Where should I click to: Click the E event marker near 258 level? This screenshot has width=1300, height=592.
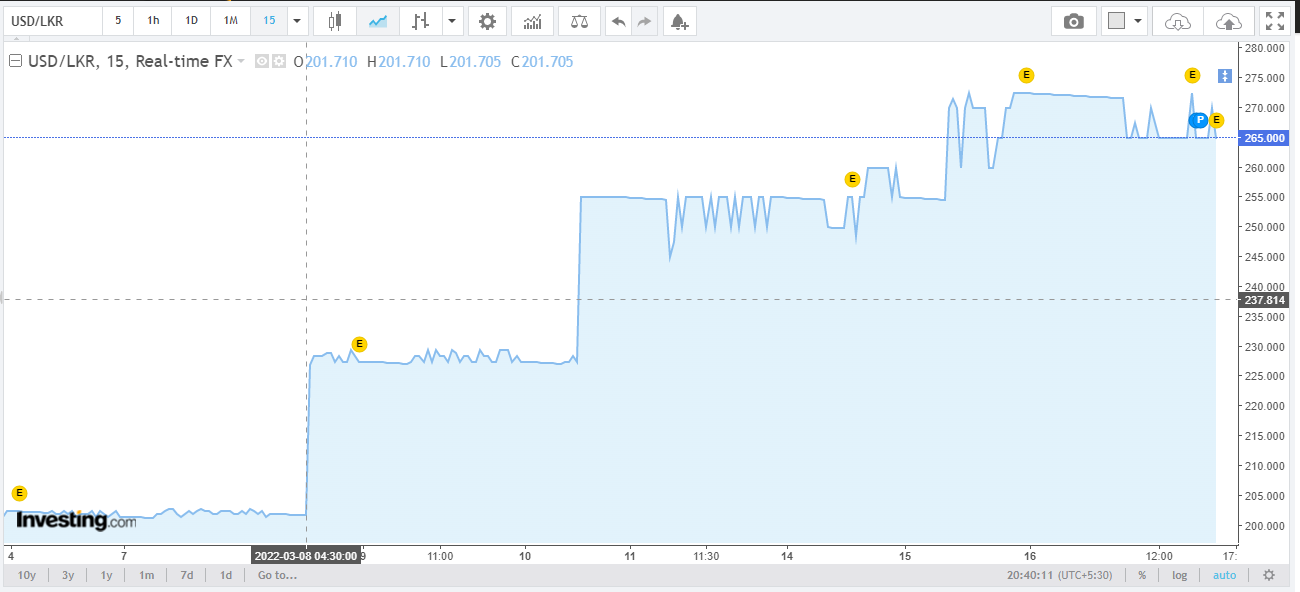click(852, 179)
